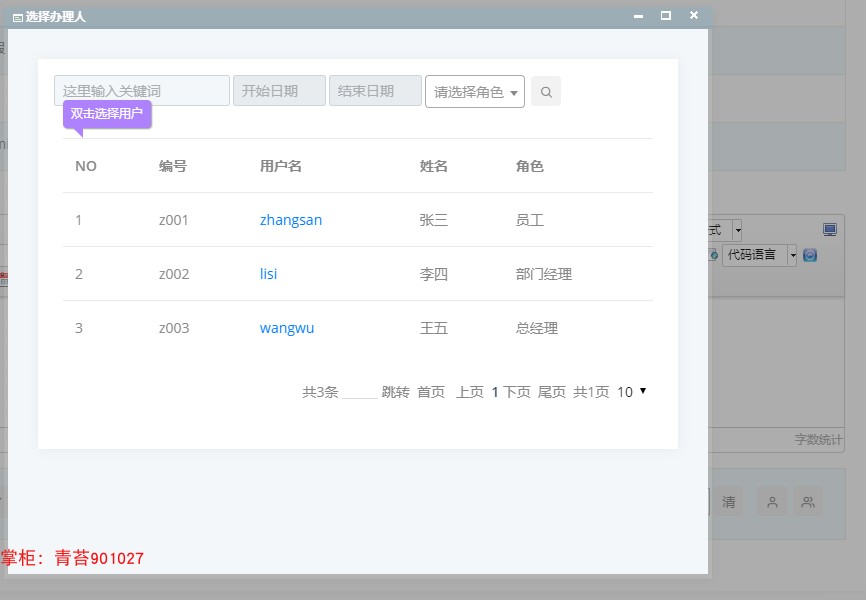Expand the 代码语言 dropdown arrow
866x600 pixels.
[x=794, y=254]
